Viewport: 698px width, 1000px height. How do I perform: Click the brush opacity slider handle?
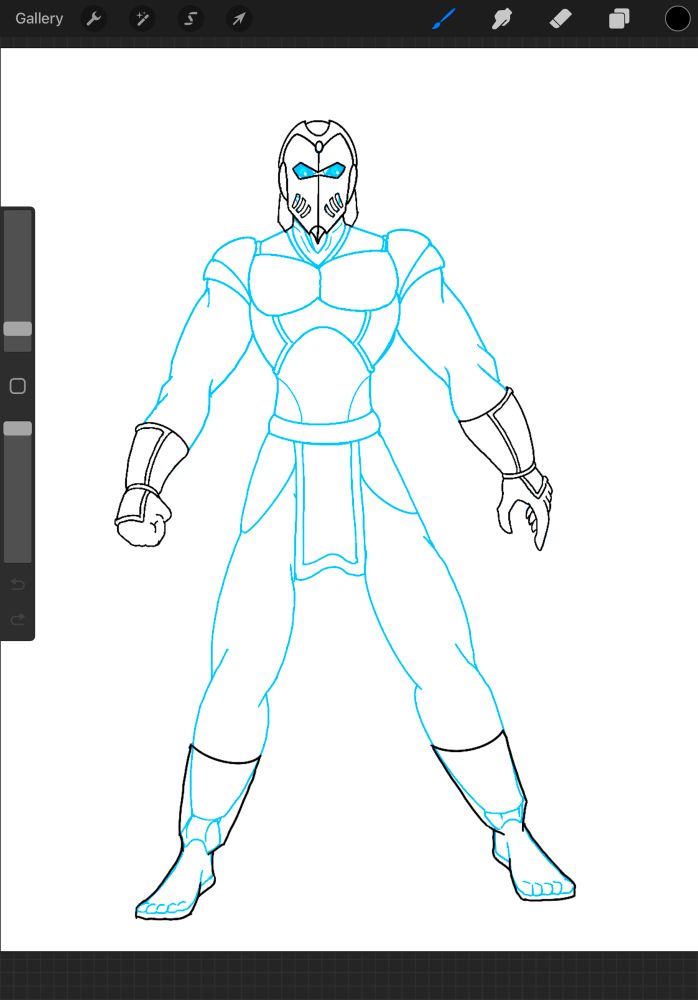pyautogui.click(x=18, y=428)
